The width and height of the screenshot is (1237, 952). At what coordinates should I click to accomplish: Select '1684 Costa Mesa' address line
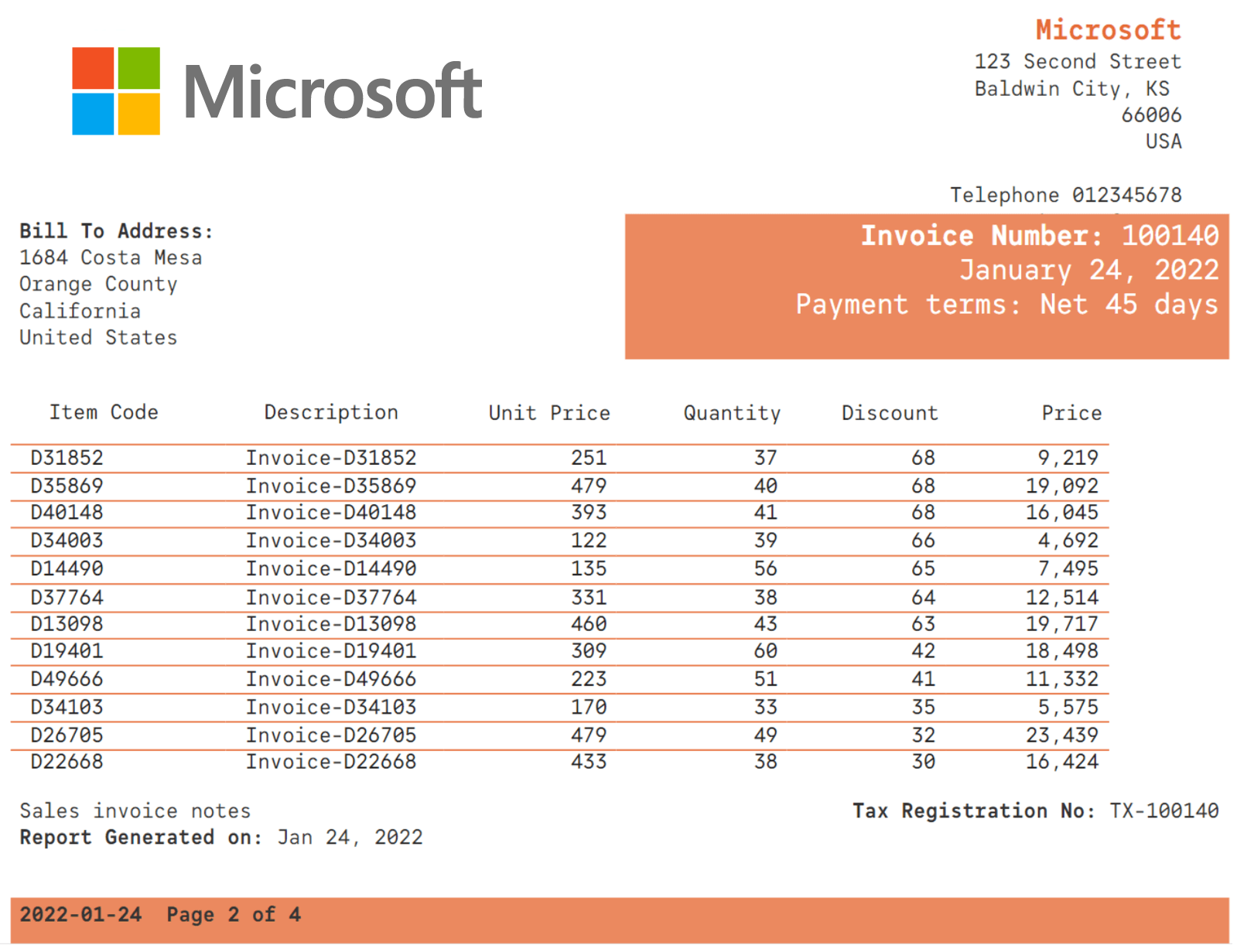point(111,258)
